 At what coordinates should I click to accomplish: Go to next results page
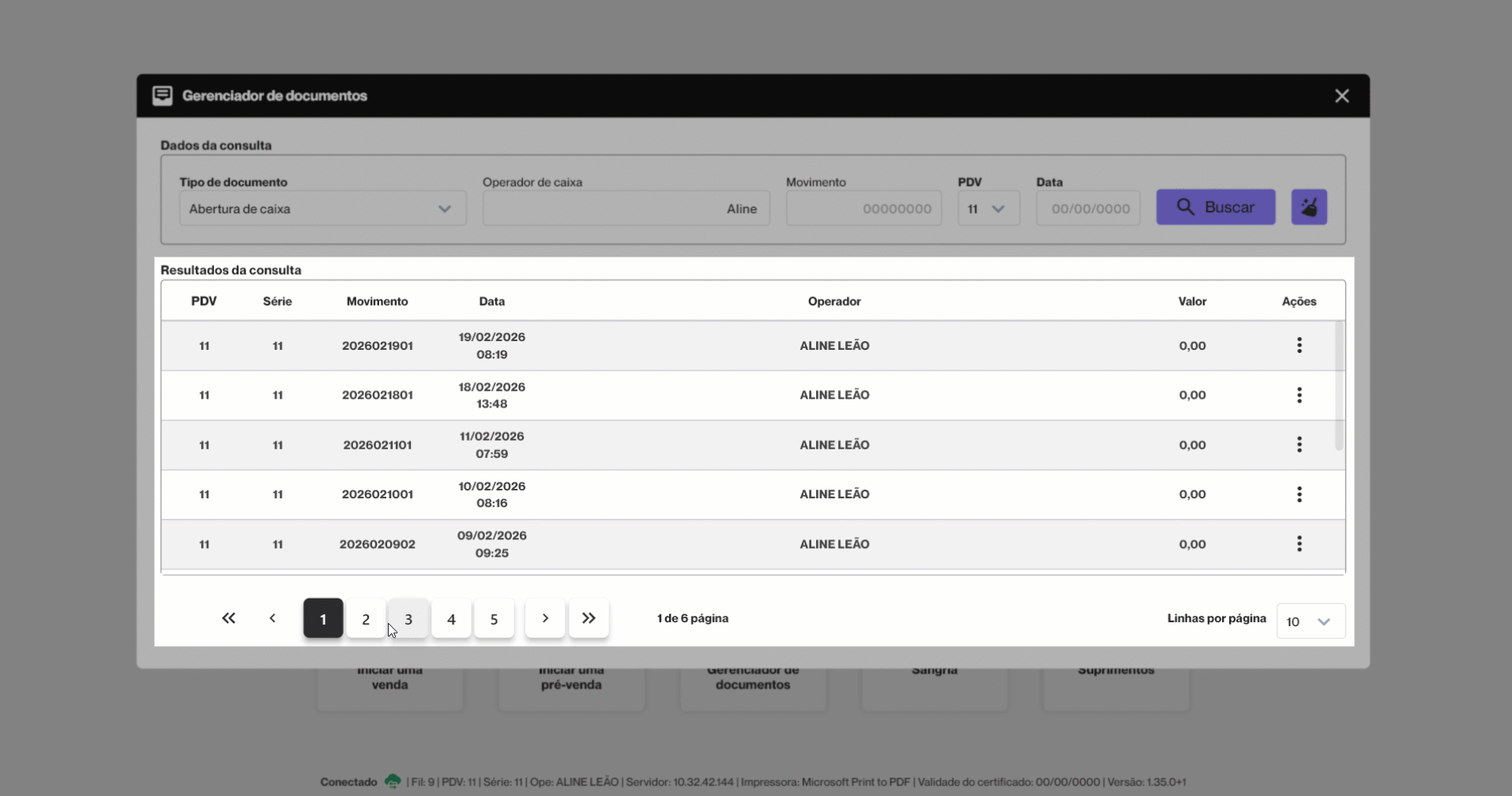pos(545,618)
